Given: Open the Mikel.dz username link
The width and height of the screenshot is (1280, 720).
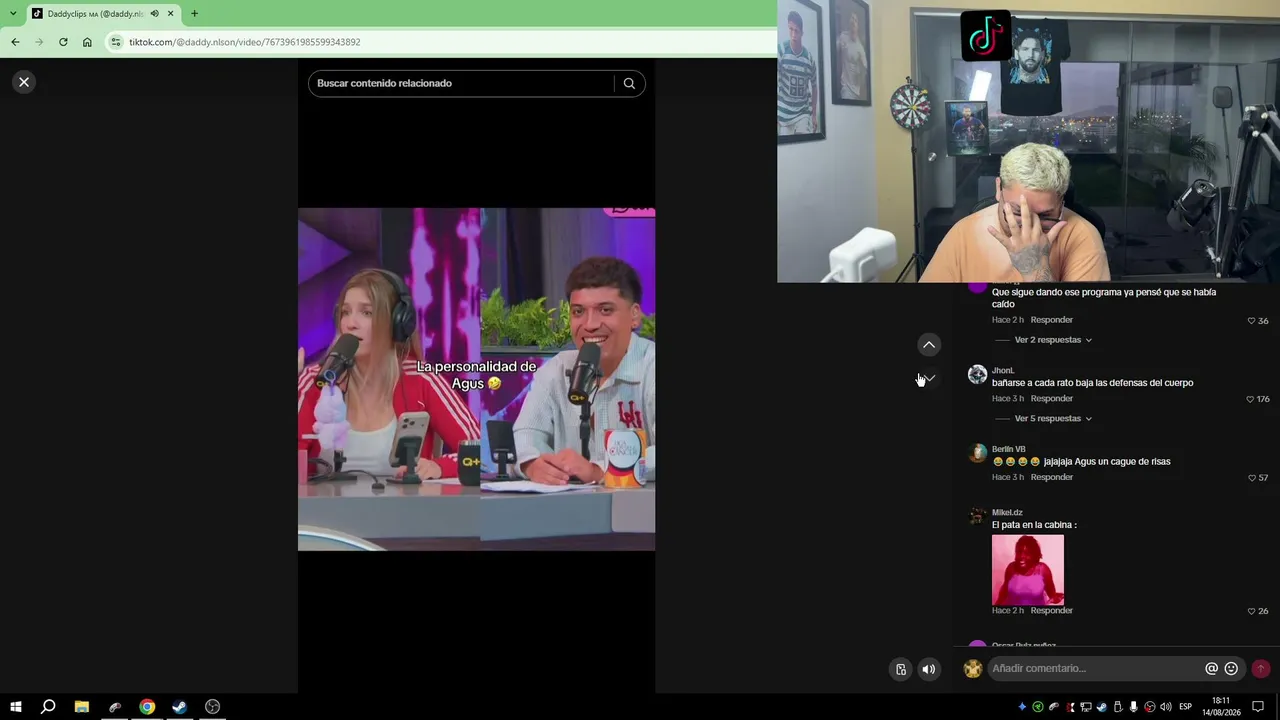Looking at the screenshot, I should point(1007,512).
